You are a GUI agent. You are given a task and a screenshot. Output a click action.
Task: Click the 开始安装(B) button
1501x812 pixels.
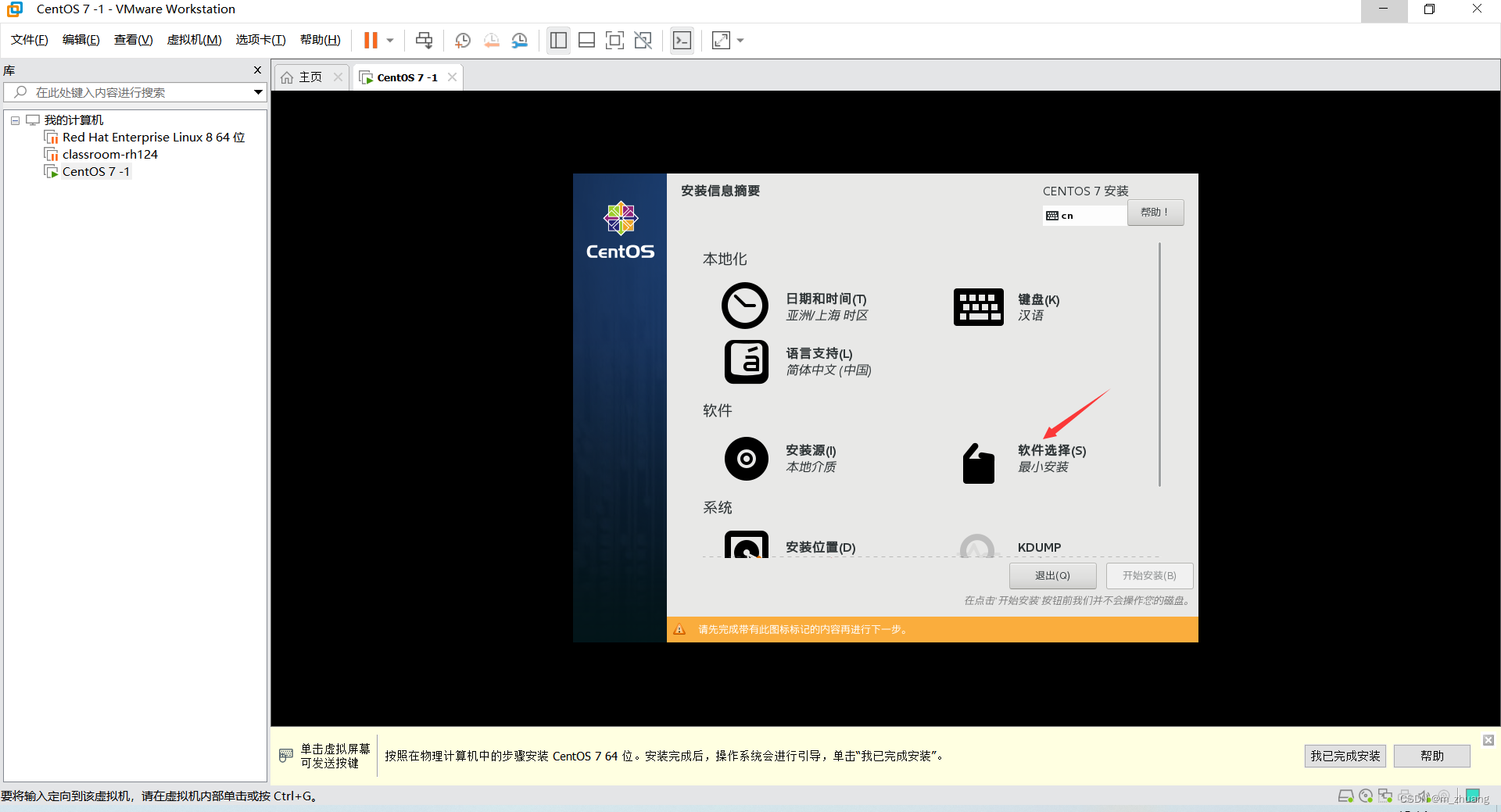pyautogui.click(x=1149, y=576)
